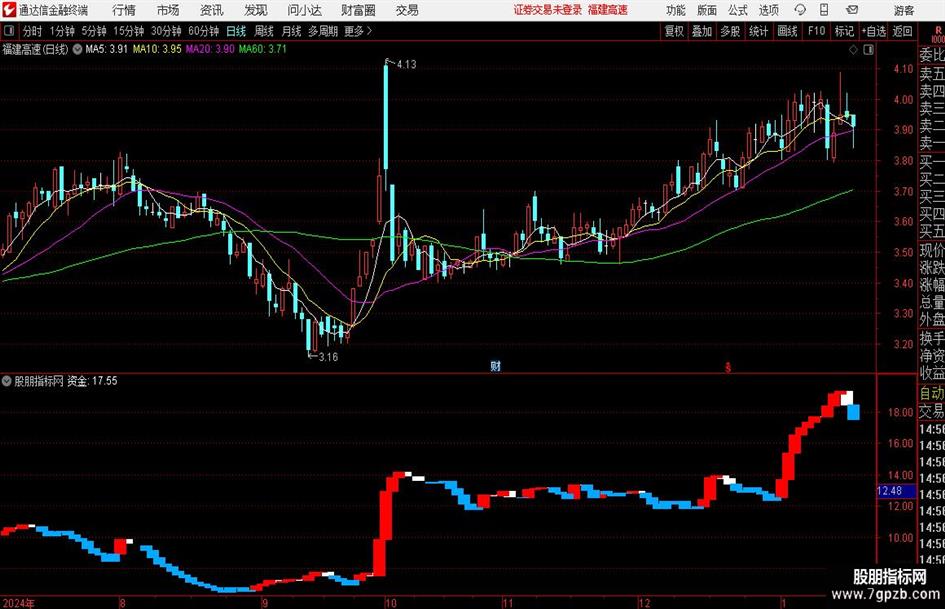Click the MA5: 3.91 label
Image resolution: width=945 pixels, height=609 pixels.
[107, 49]
